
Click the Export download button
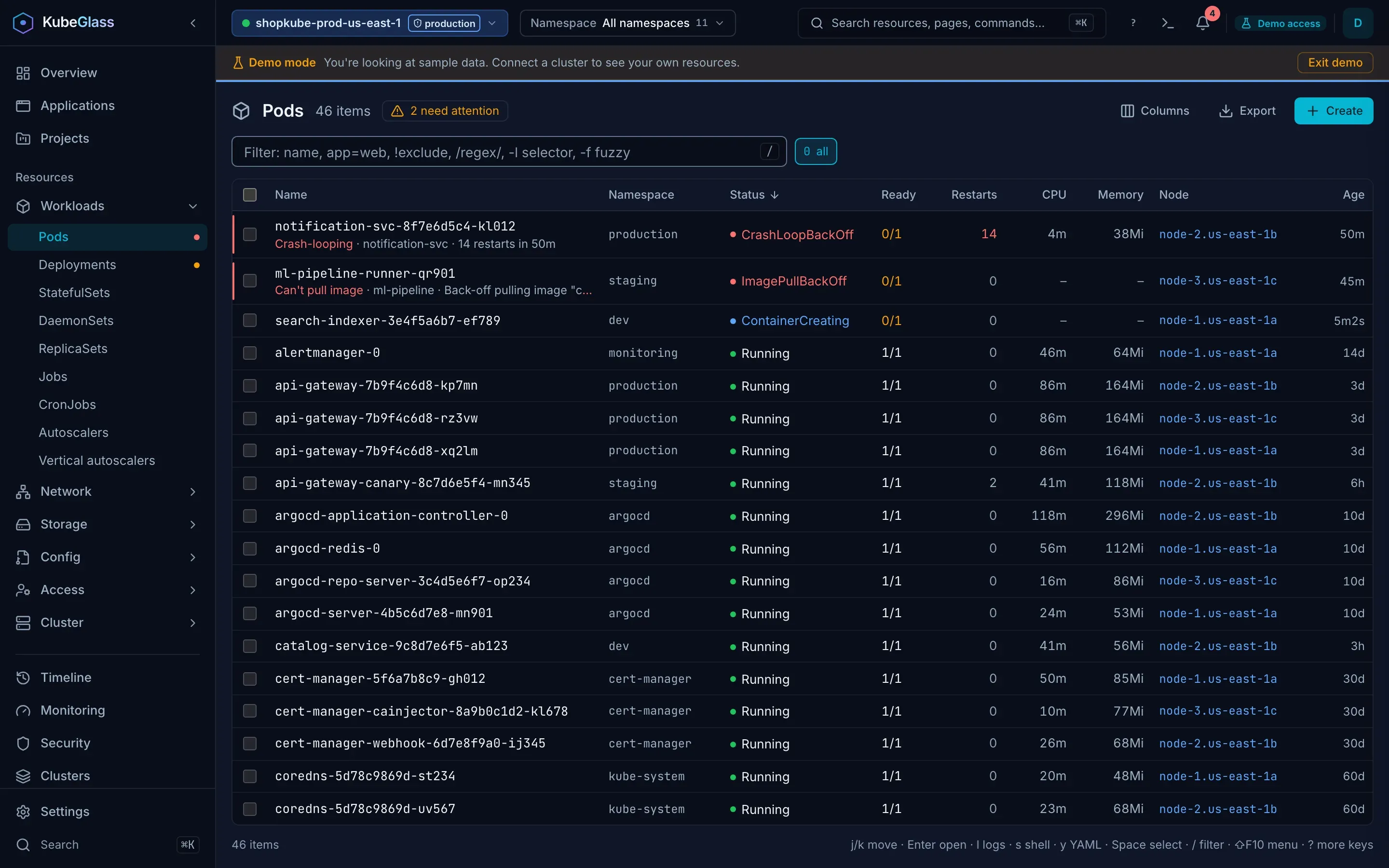pyautogui.click(x=1247, y=111)
